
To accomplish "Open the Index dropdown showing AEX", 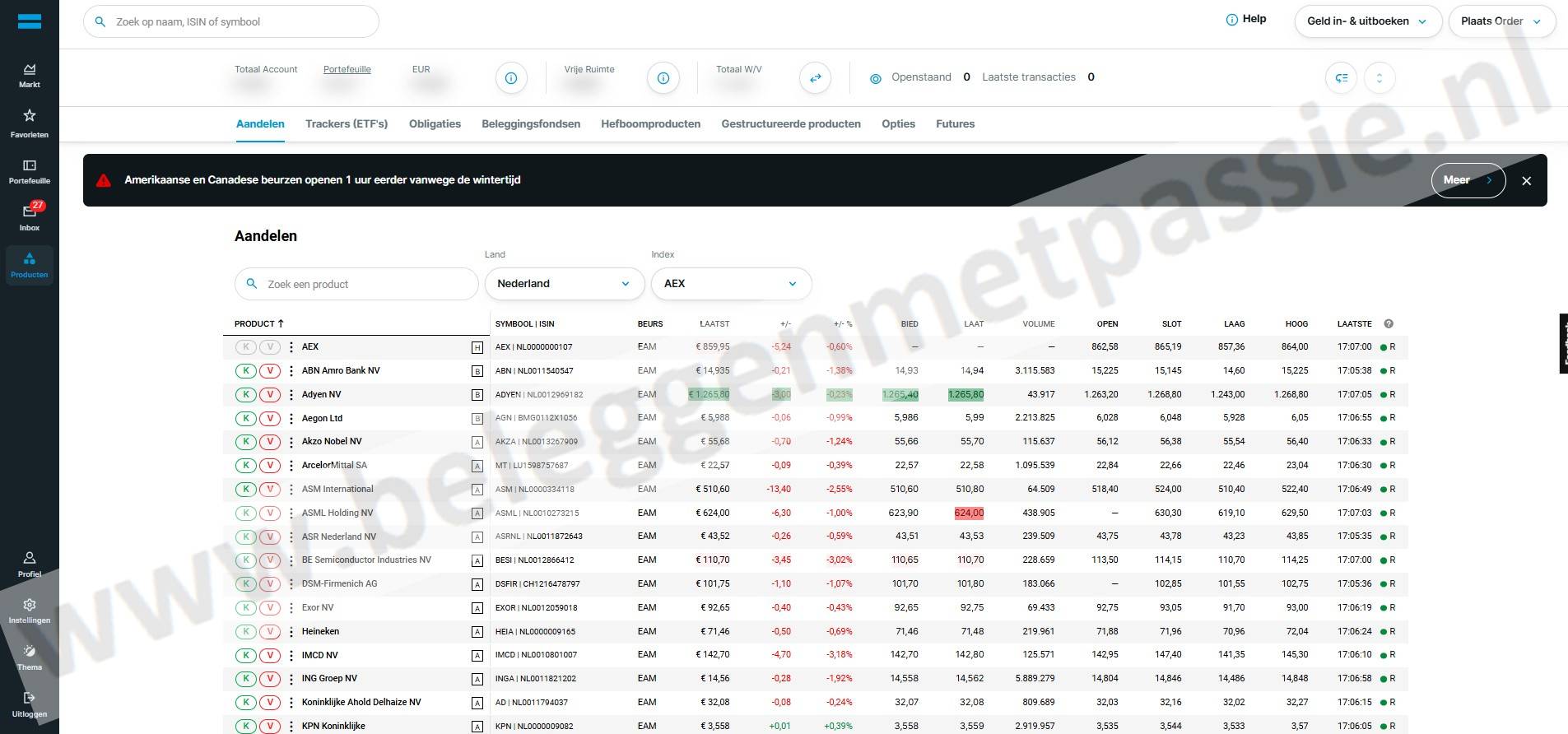I will [x=731, y=284].
